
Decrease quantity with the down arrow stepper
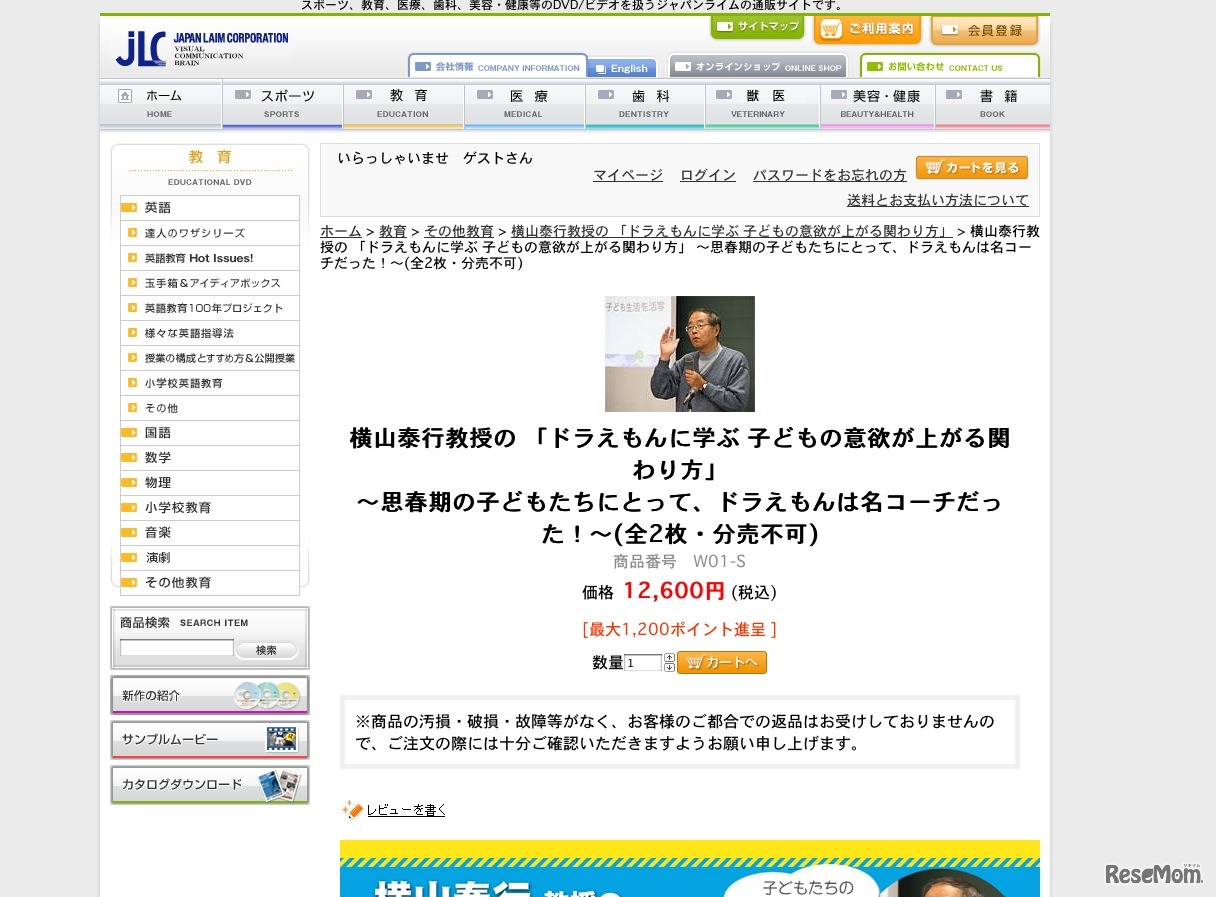pyautogui.click(x=669, y=667)
